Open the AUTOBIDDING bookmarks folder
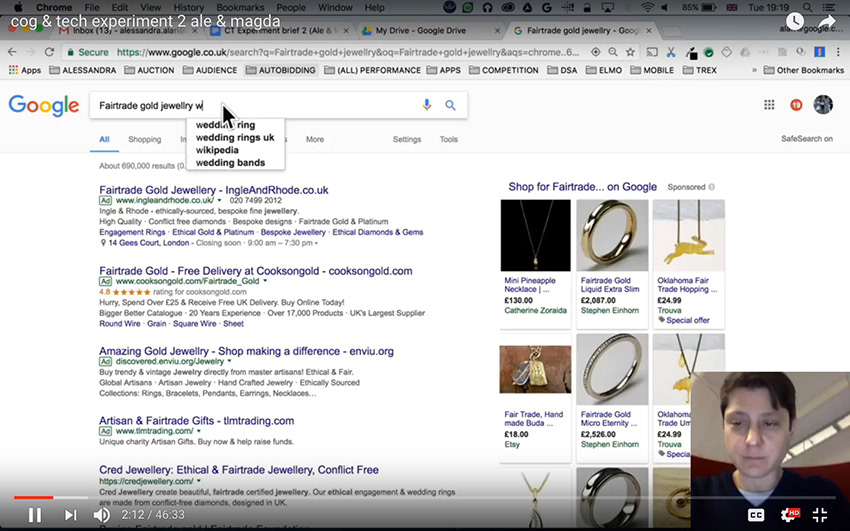 (x=280, y=70)
